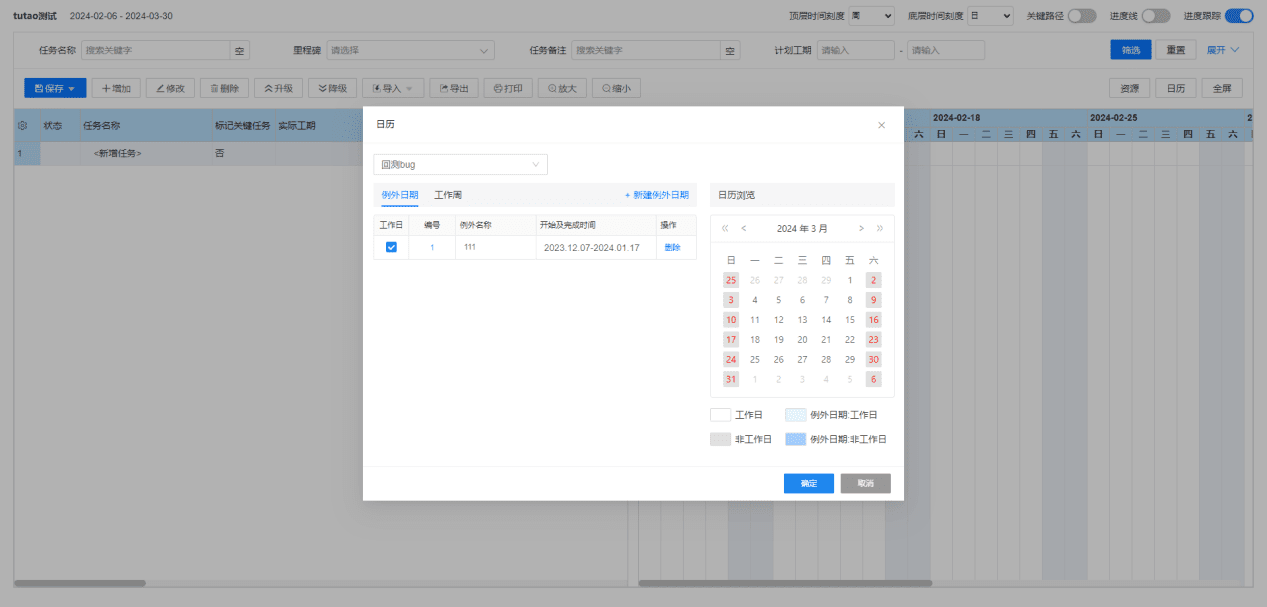1267x607 pixels.
Task: Select March 31 in calendar
Action: click(x=731, y=379)
